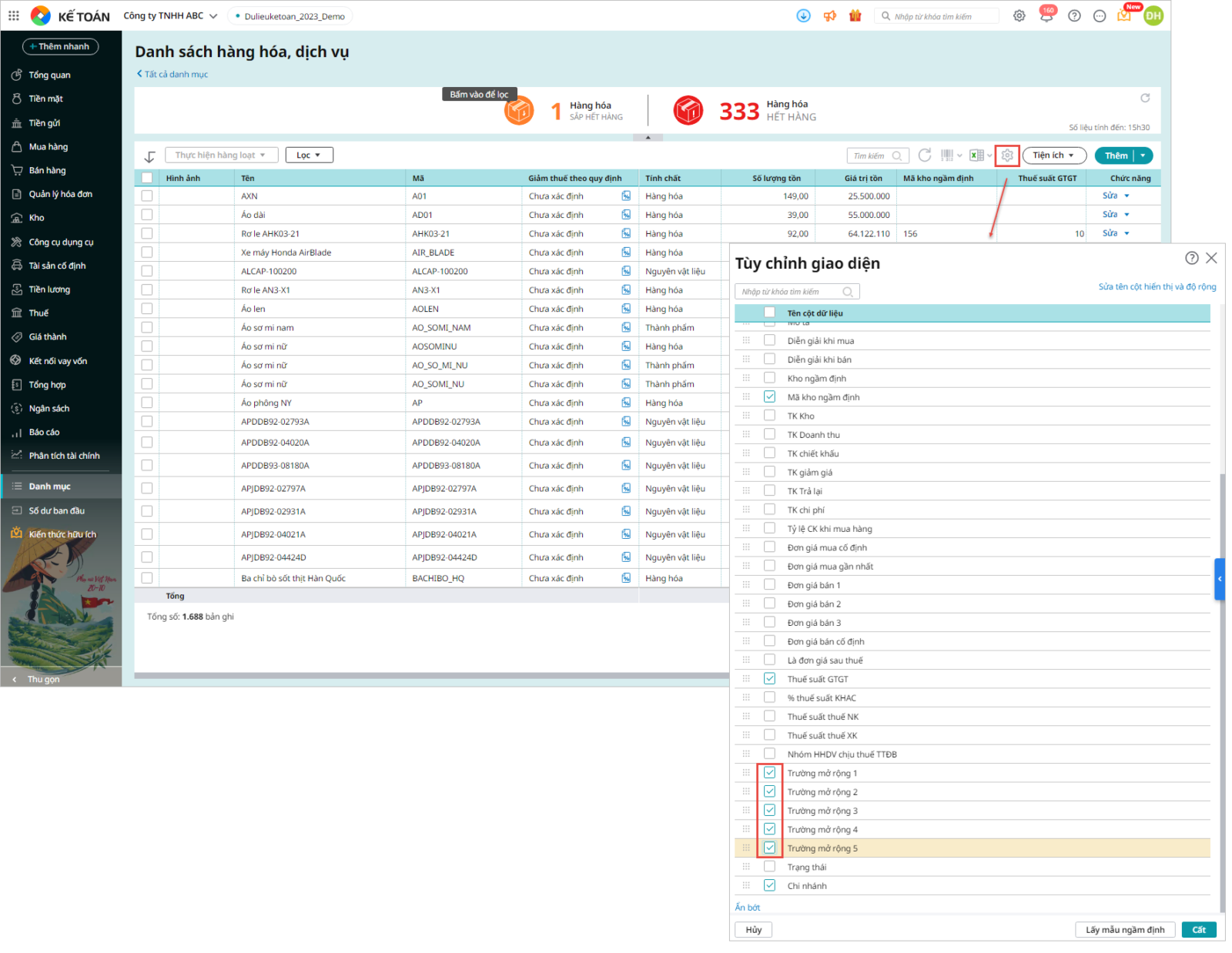Open the Kho menu in the sidebar
The image size is (1232, 953).
(x=37, y=218)
